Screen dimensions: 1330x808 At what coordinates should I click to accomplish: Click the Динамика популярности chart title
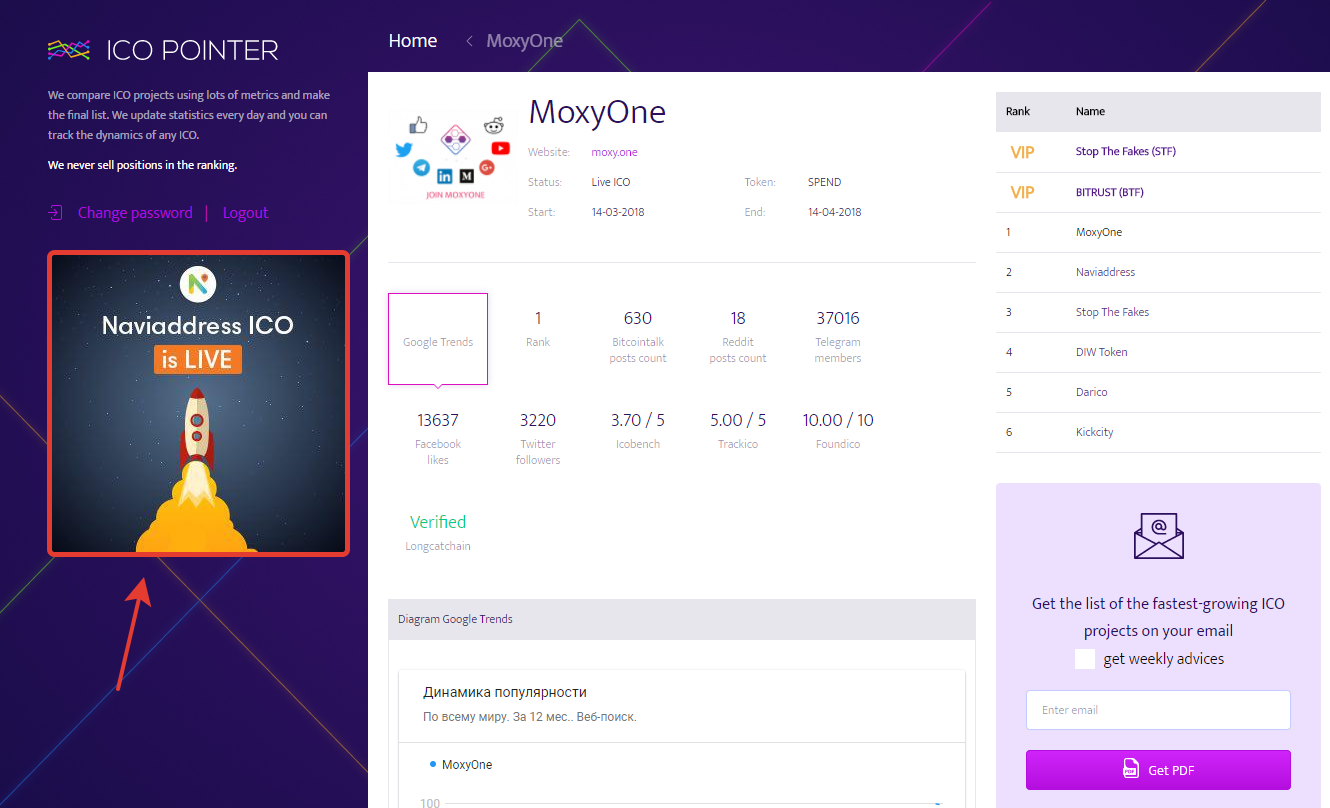point(505,692)
